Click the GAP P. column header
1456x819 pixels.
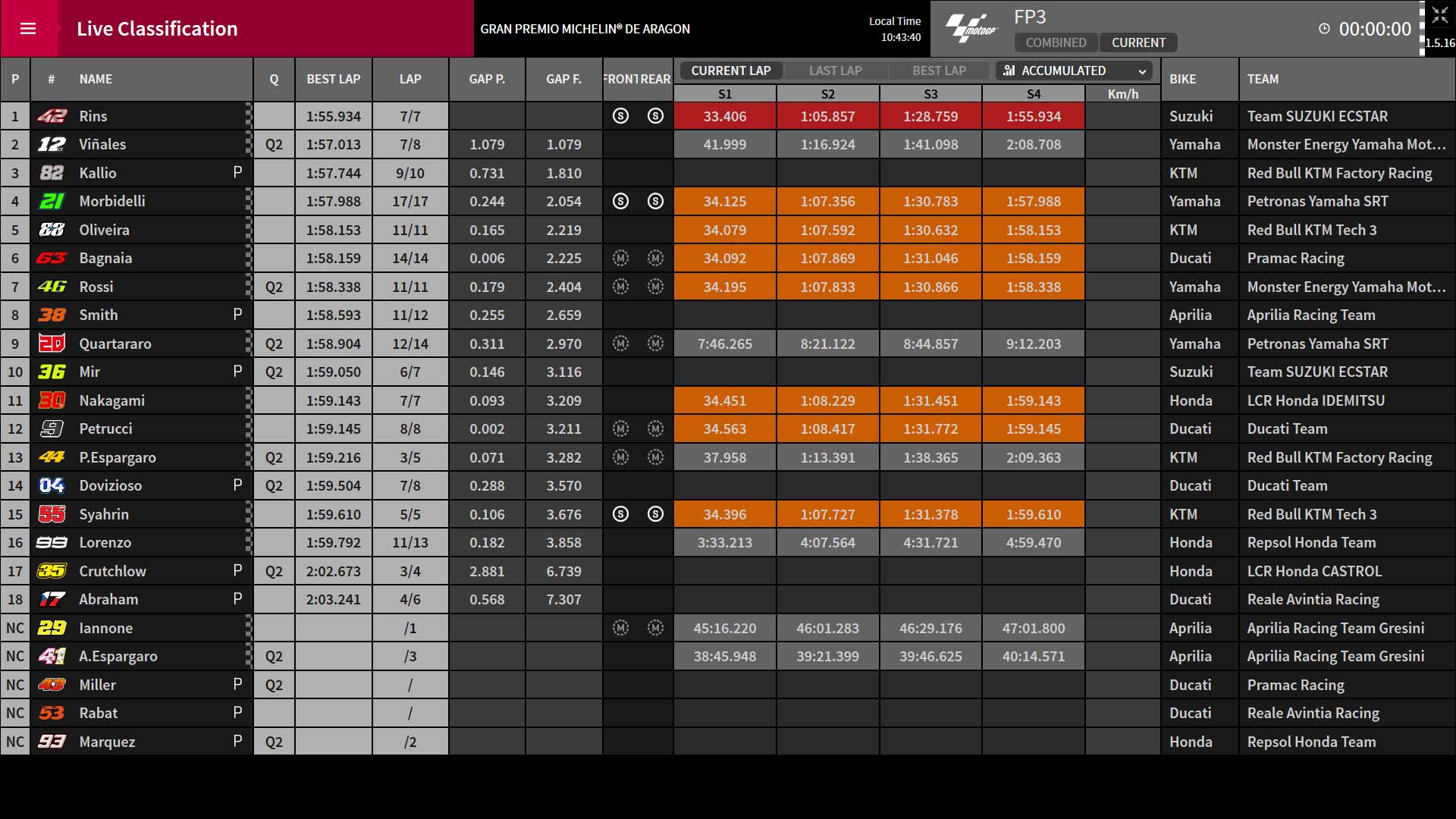point(487,79)
